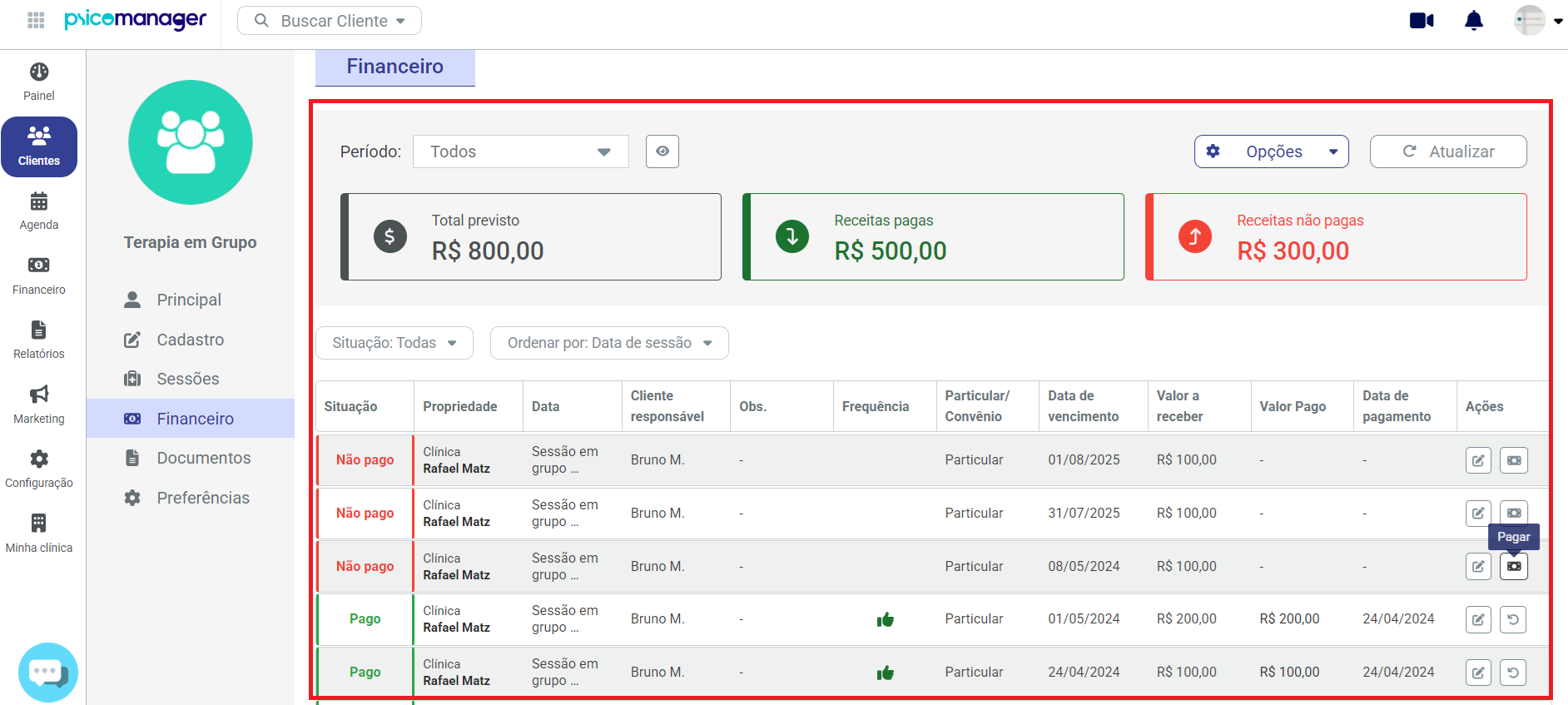Start a video call with camera icon
Screen dimensions: 1568x705
click(1422, 21)
